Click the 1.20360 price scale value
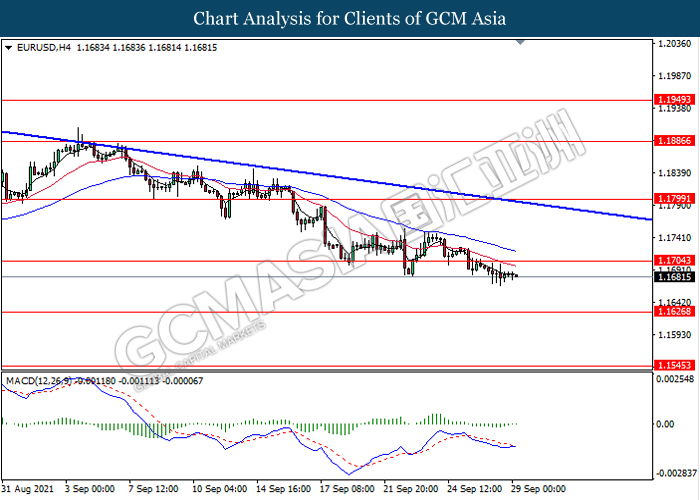Screen dimensions: 700x500 [x=675, y=44]
